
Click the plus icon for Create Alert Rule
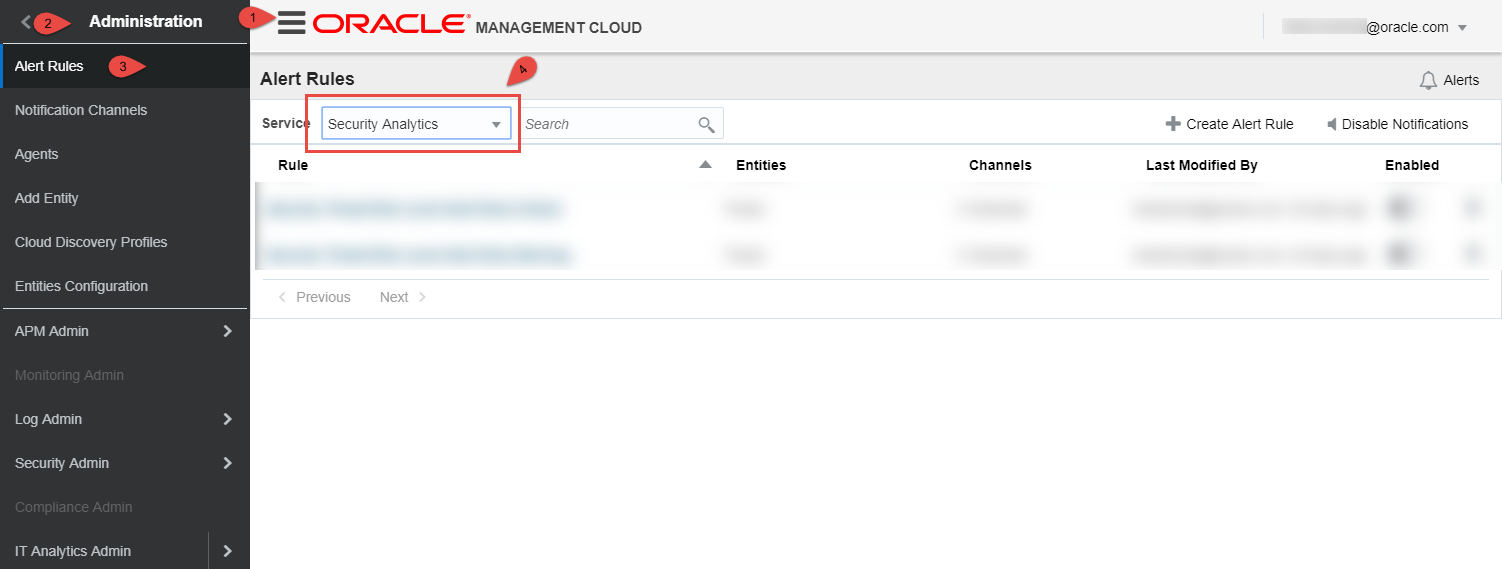click(1173, 124)
